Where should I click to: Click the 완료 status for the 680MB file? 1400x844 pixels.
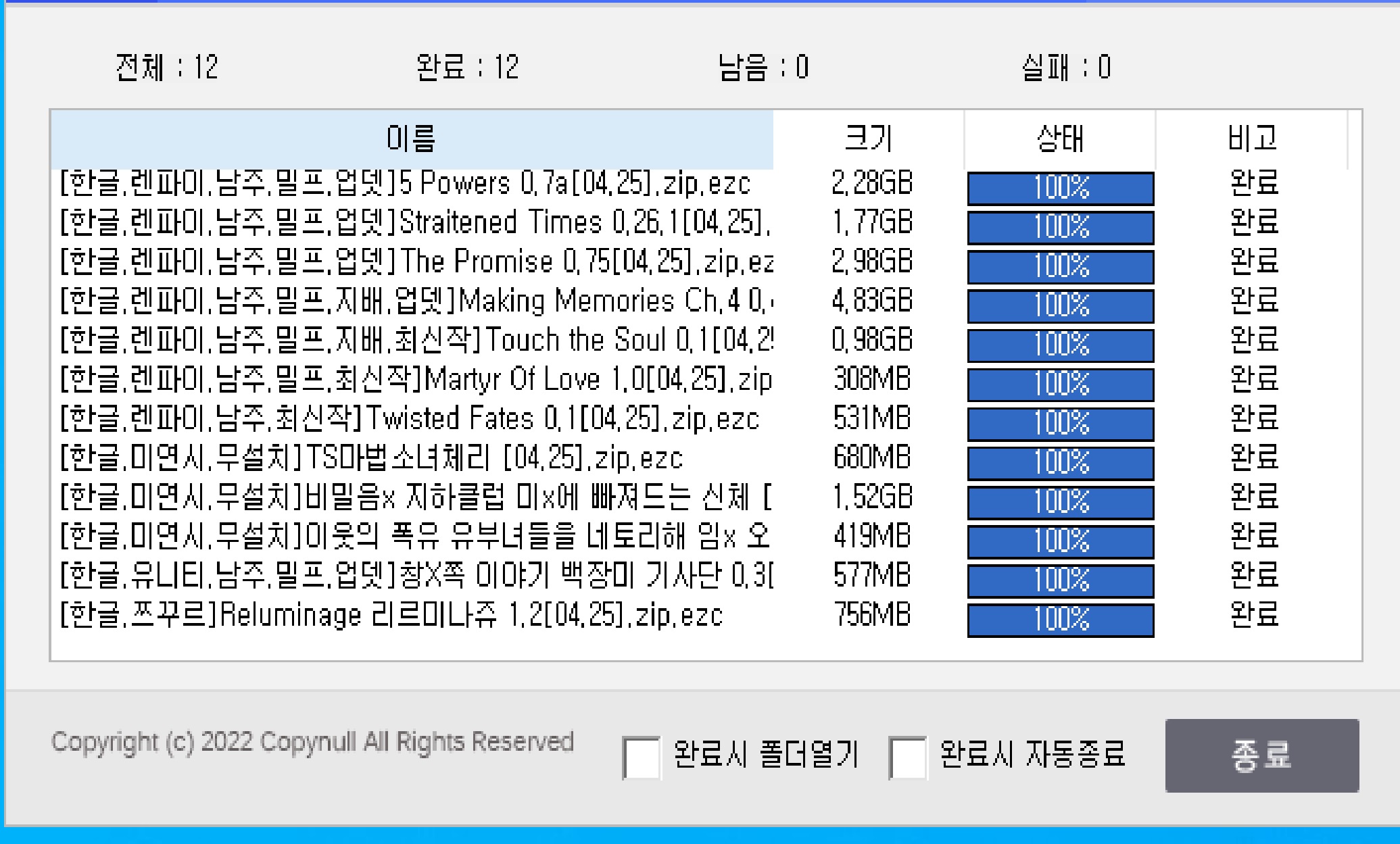pyautogui.click(x=1254, y=458)
